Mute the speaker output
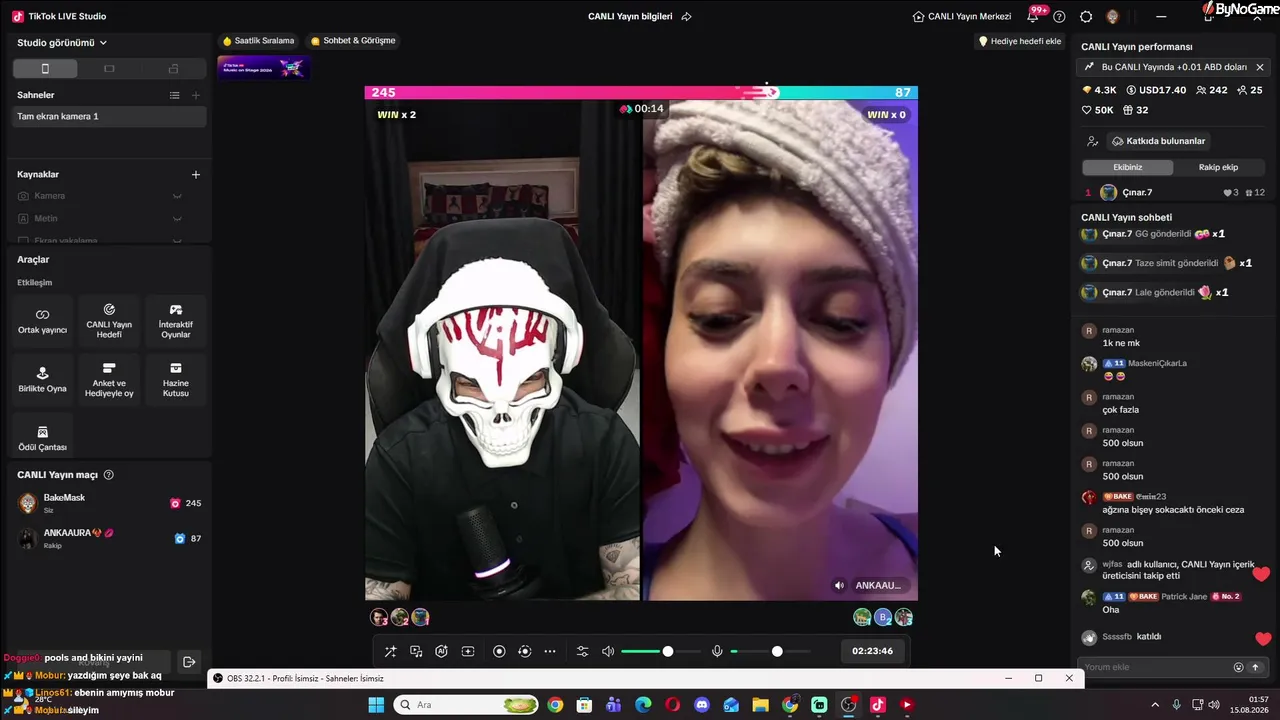The height and width of the screenshot is (720, 1280). [607, 651]
